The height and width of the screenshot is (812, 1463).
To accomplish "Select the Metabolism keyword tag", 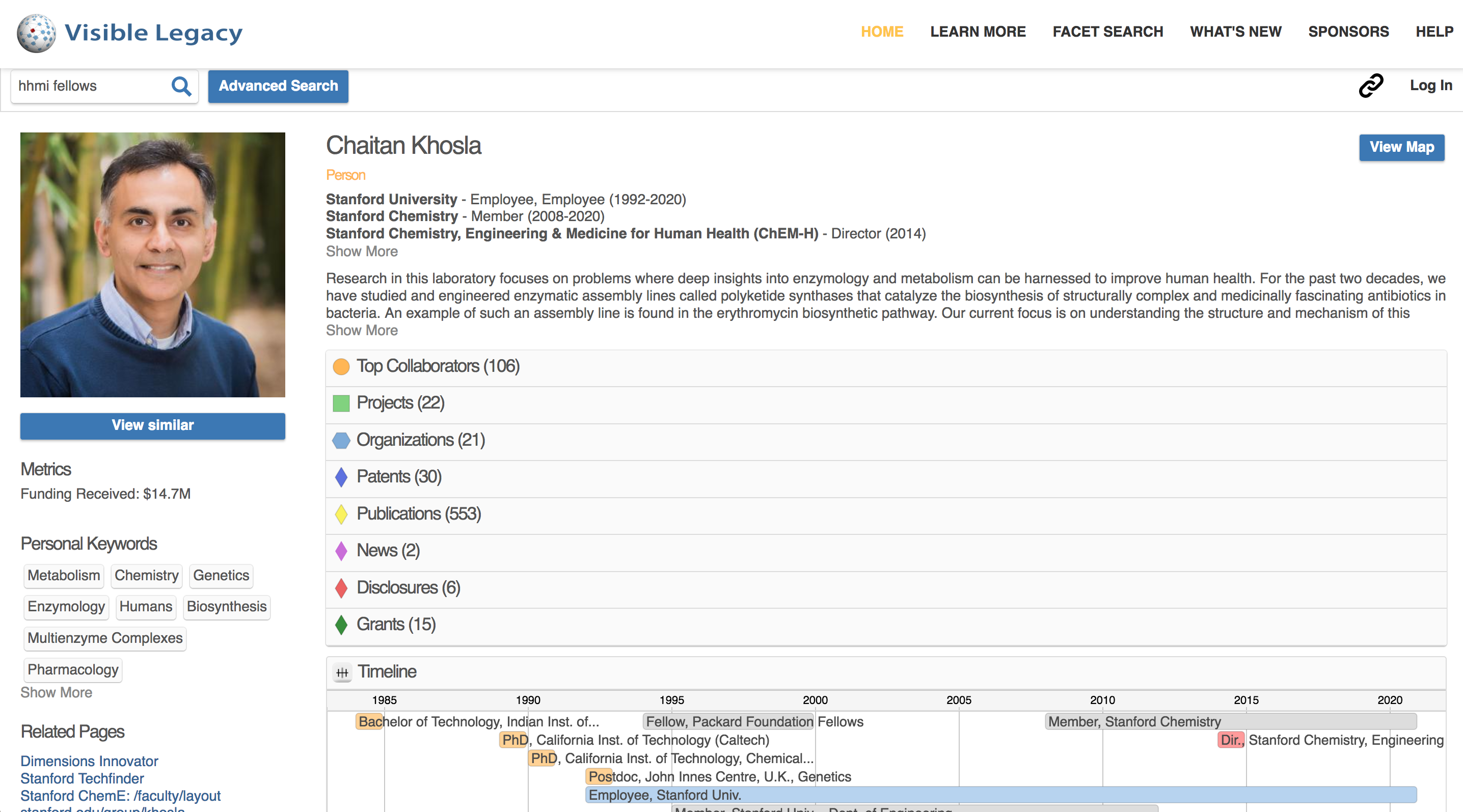I will [64, 576].
